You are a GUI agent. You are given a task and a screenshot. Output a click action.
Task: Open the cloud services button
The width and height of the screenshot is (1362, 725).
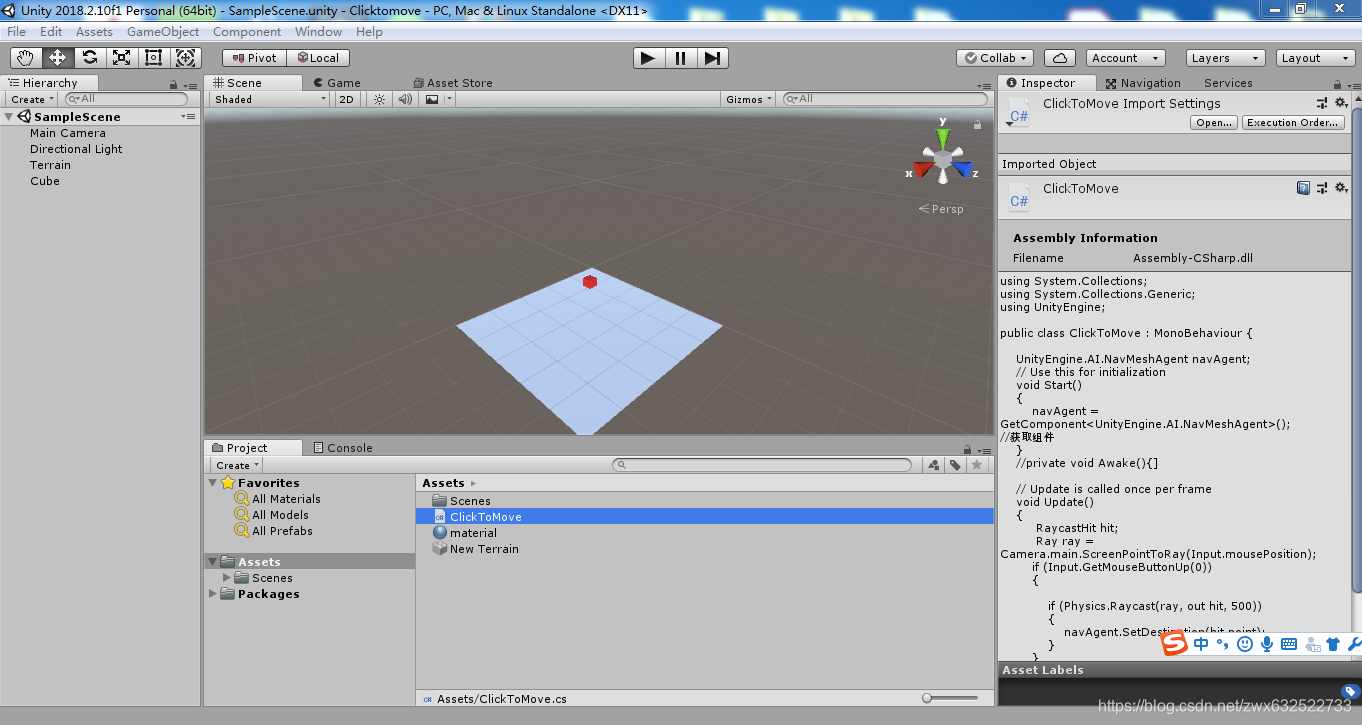pos(1060,58)
